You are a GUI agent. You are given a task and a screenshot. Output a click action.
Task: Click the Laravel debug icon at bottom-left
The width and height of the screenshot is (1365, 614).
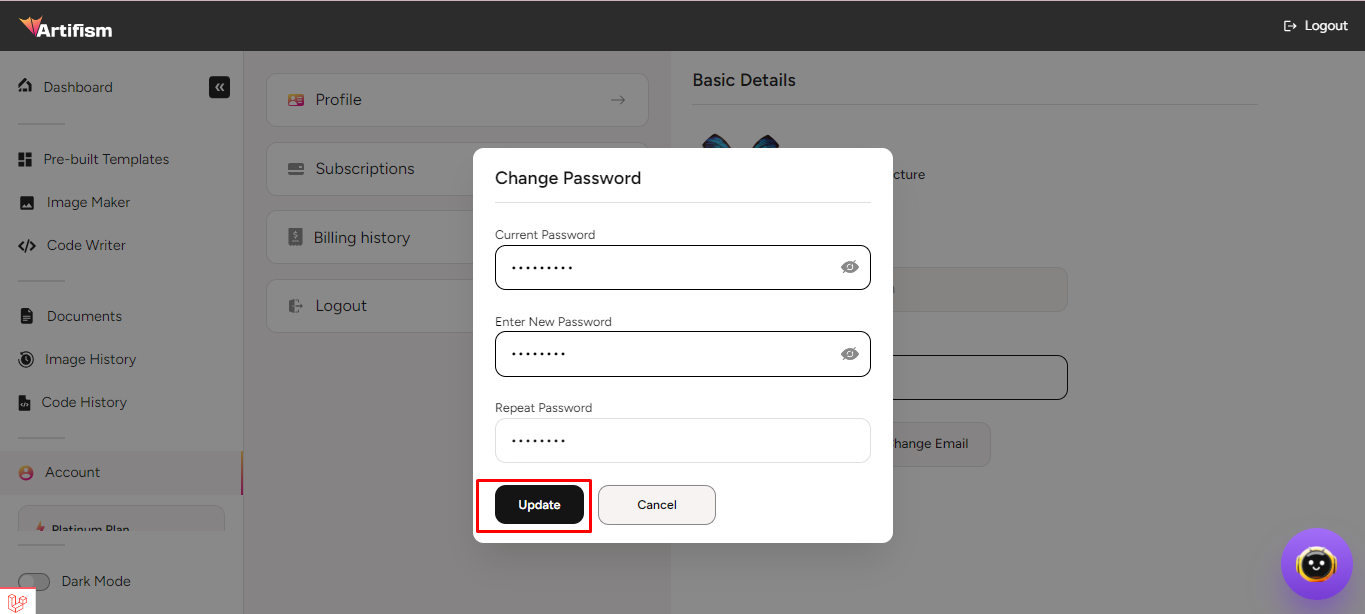click(17, 602)
